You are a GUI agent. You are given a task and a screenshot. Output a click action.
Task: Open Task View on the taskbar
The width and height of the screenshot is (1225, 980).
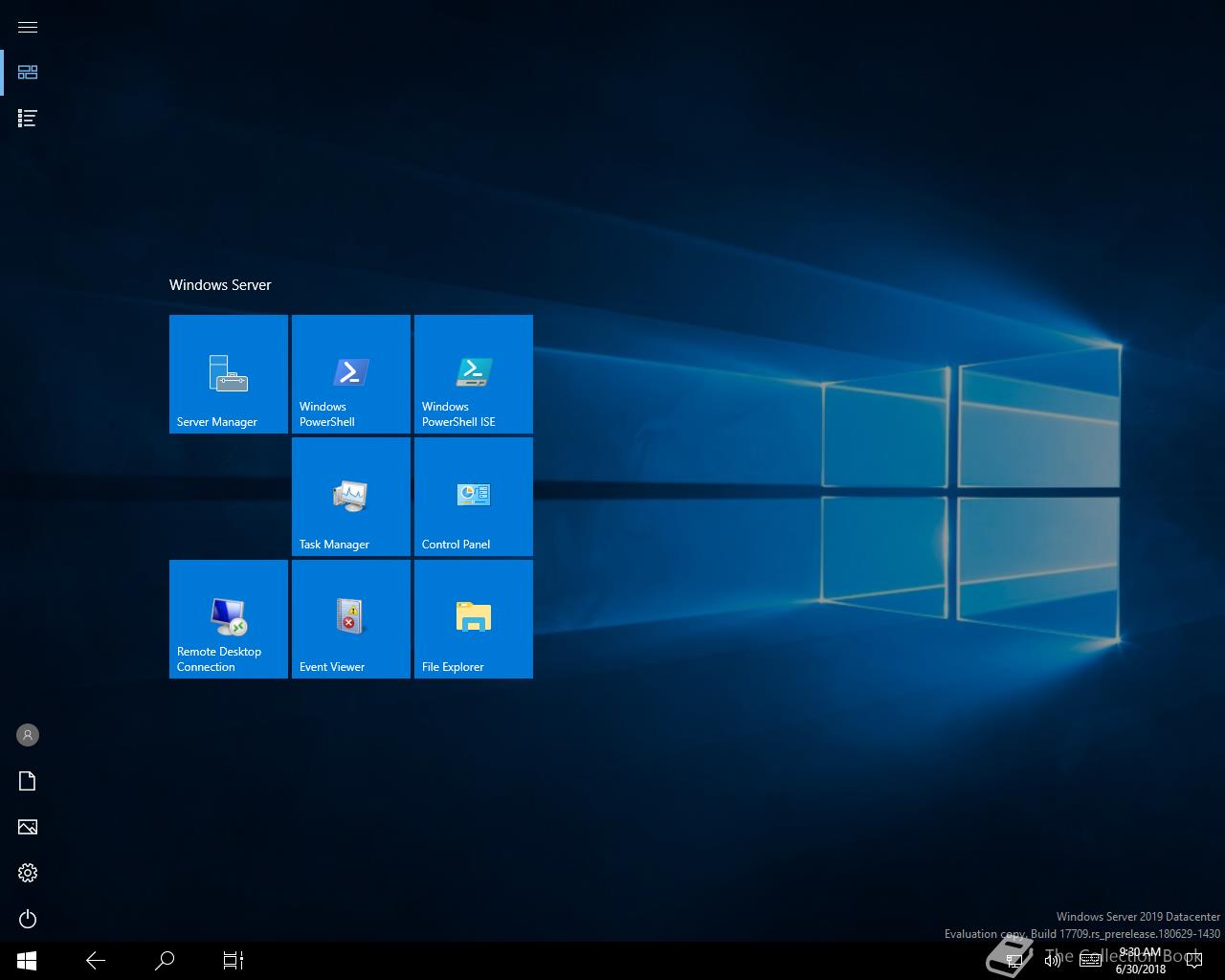point(234,960)
